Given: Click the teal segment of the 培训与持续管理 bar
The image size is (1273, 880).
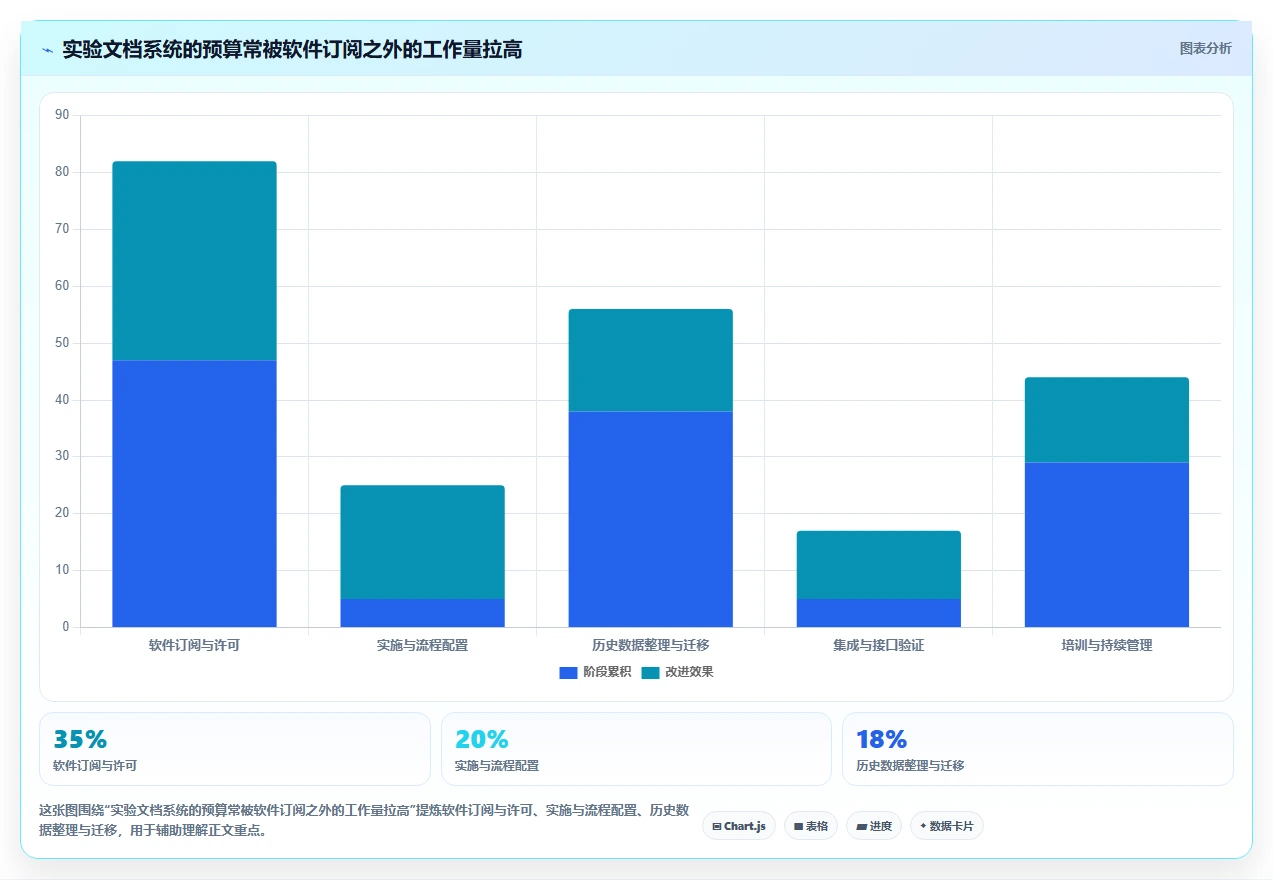Looking at the screenshot, I should [1106, 420].
